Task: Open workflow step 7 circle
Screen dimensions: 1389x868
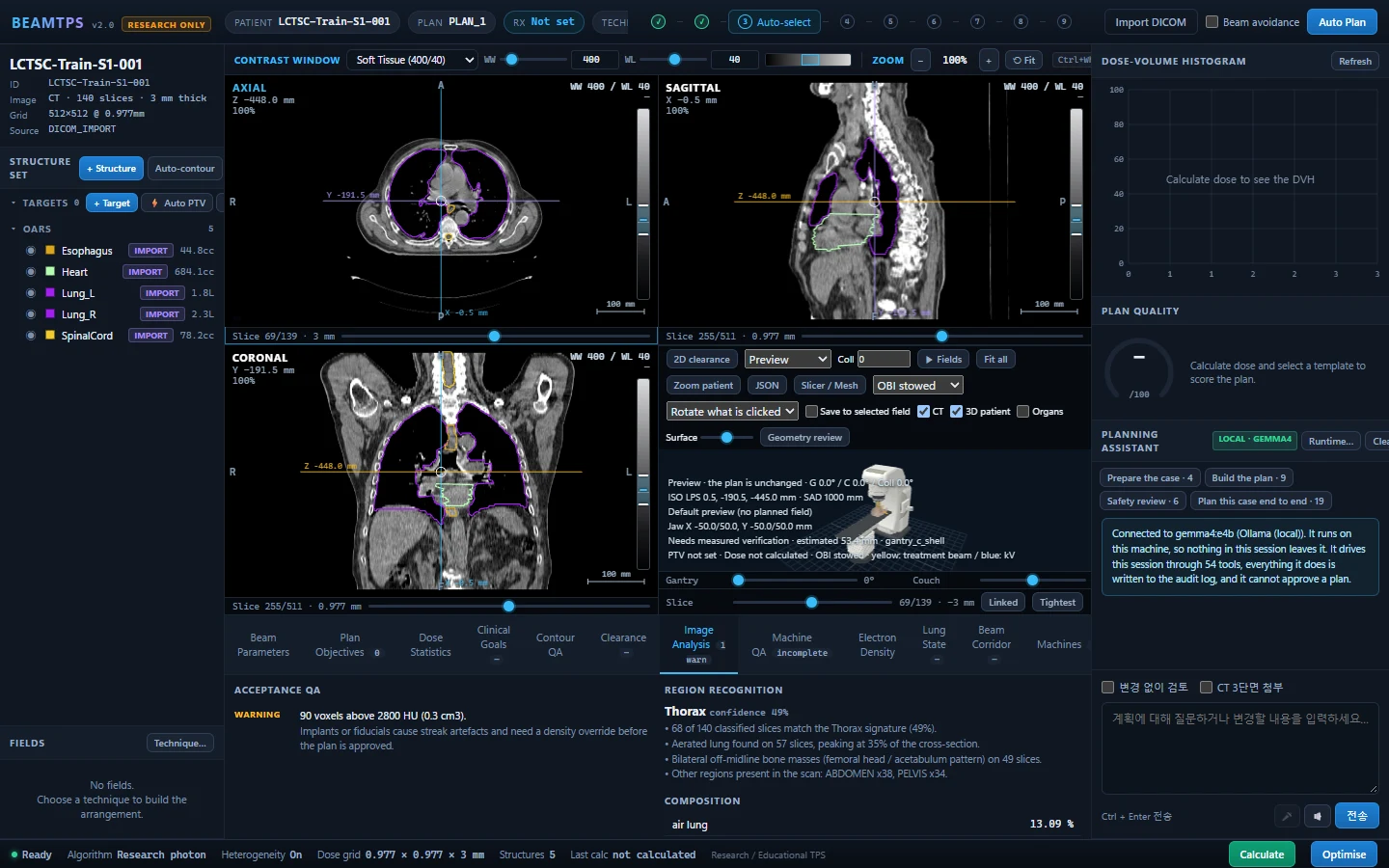Action: click(977, 21)
